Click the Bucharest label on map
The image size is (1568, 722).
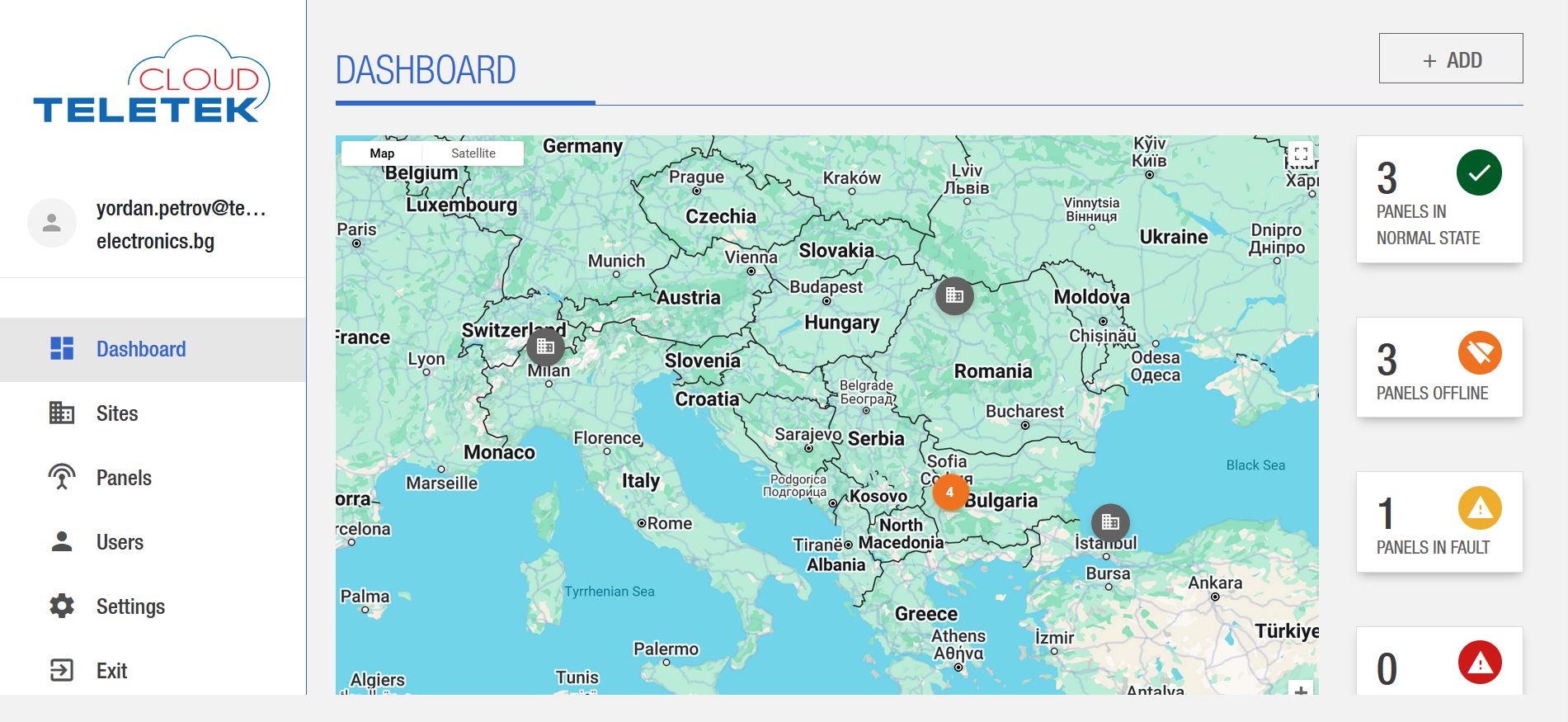pos(1024,411)
